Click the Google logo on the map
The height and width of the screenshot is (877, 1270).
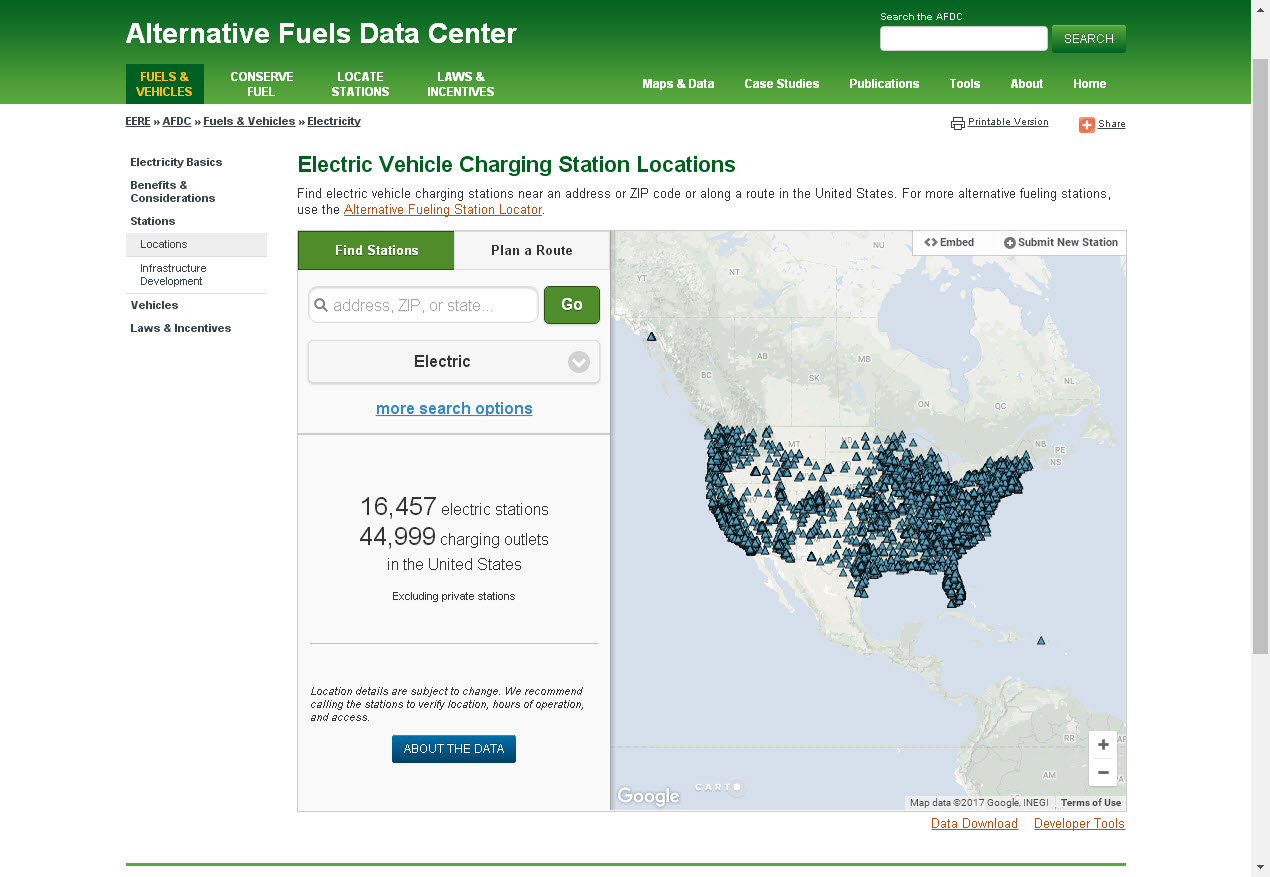648,795
